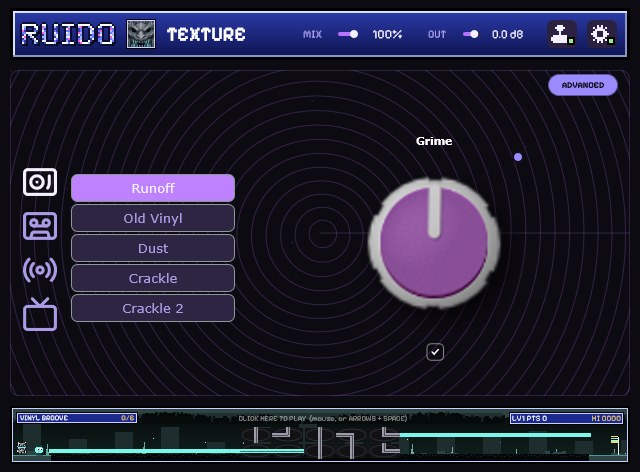Click the Vinyl Groove 0/6 progress label

(x=77, y=418)
